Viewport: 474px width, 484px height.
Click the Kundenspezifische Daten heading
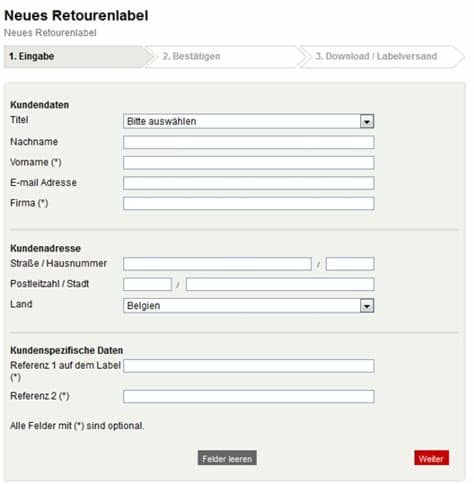click(67, 350)
